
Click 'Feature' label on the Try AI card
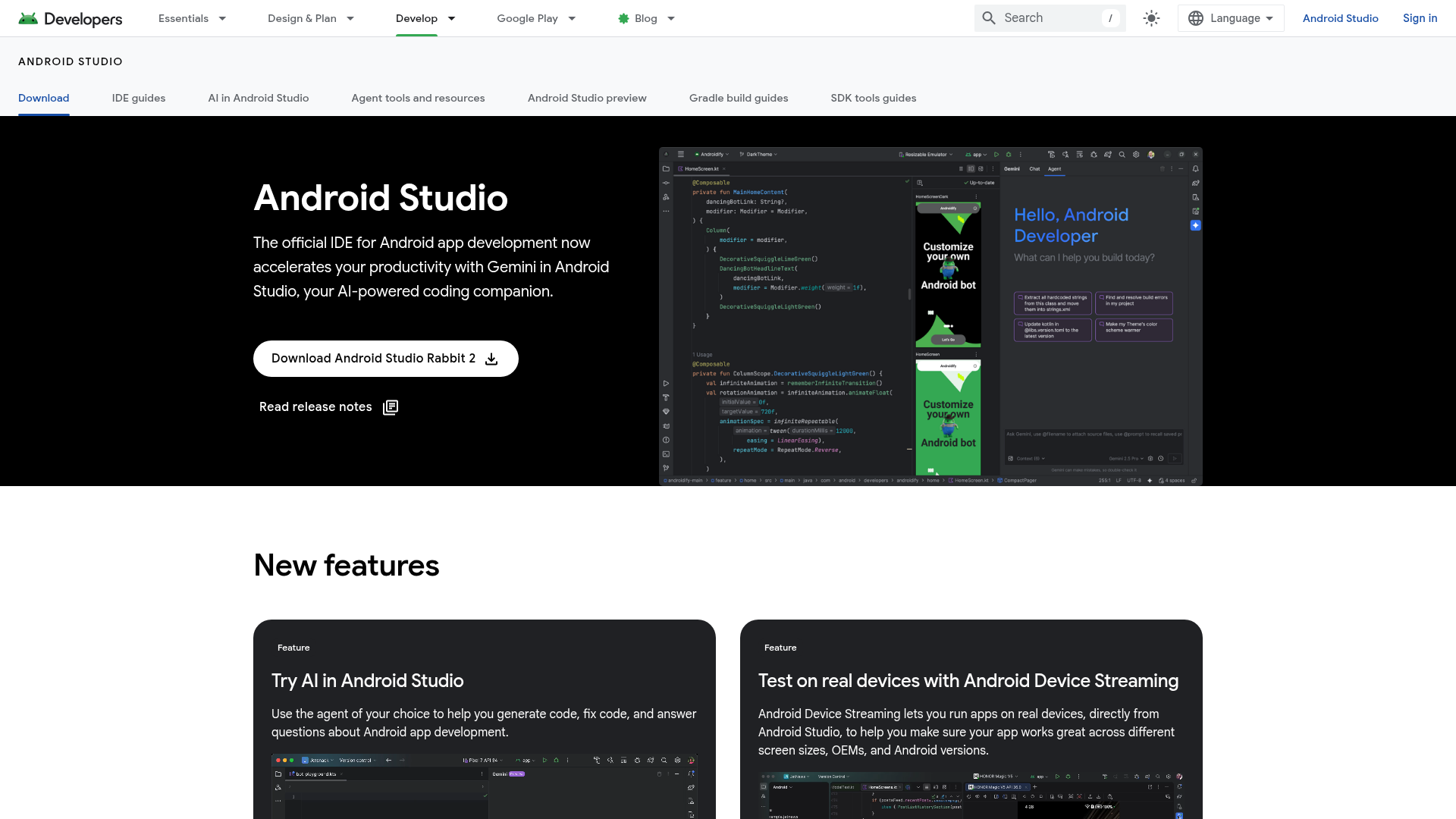[x=293, y=648]
